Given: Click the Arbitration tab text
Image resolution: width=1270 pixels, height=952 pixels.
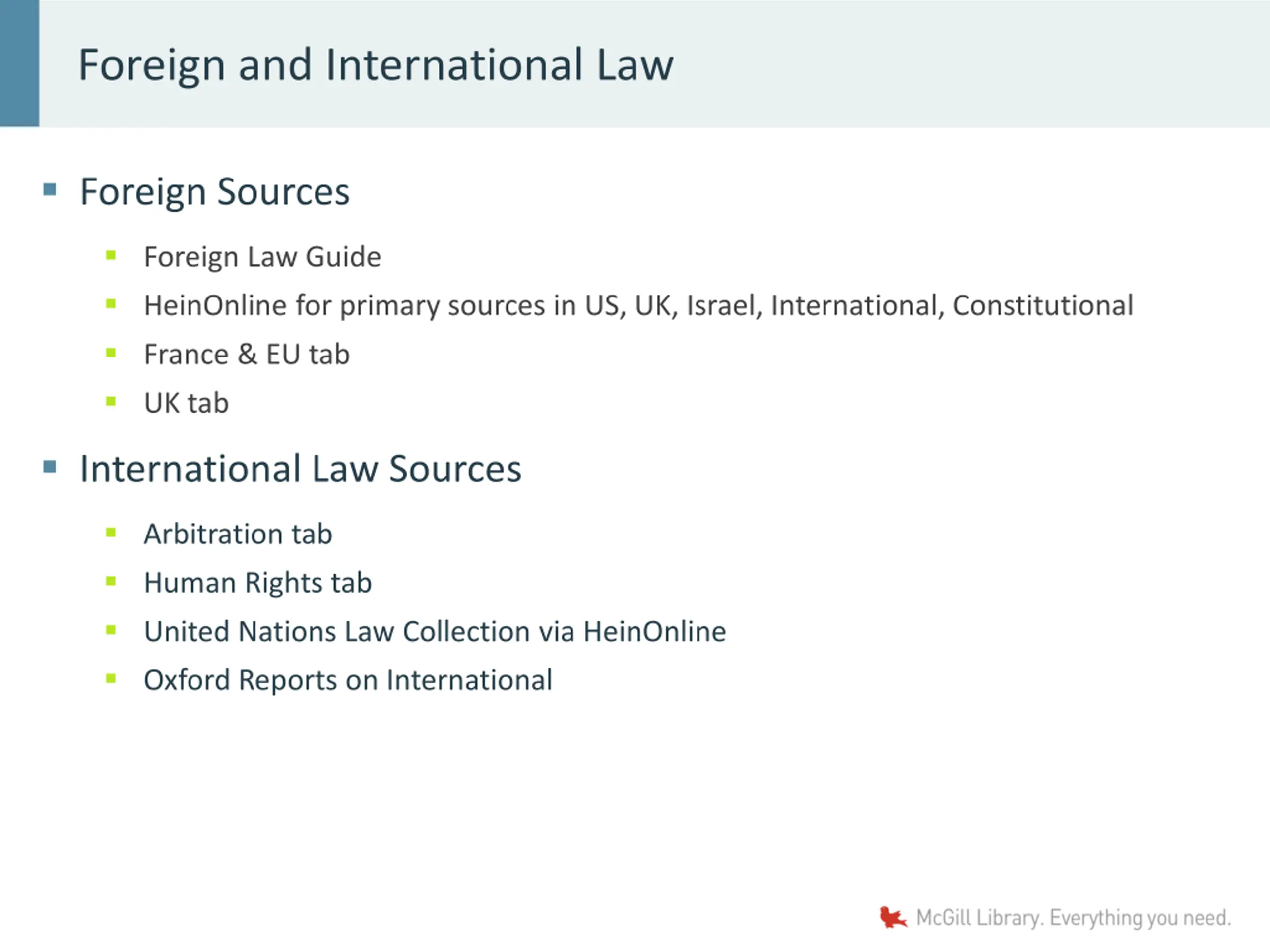Looking at the screenshot, I should tap(238, 534).
